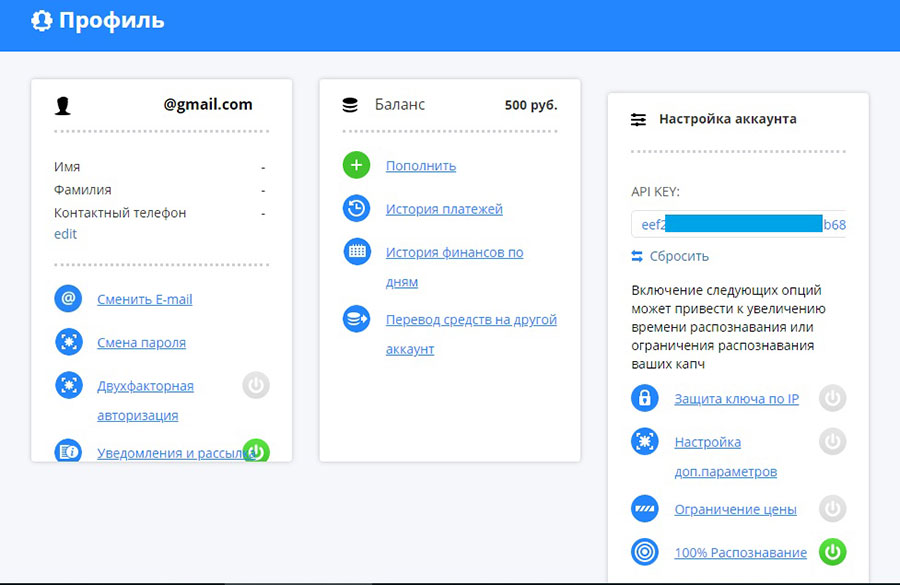Open Защита ключа по IP link
Screen dimensions: 900x585
[736, 399]
